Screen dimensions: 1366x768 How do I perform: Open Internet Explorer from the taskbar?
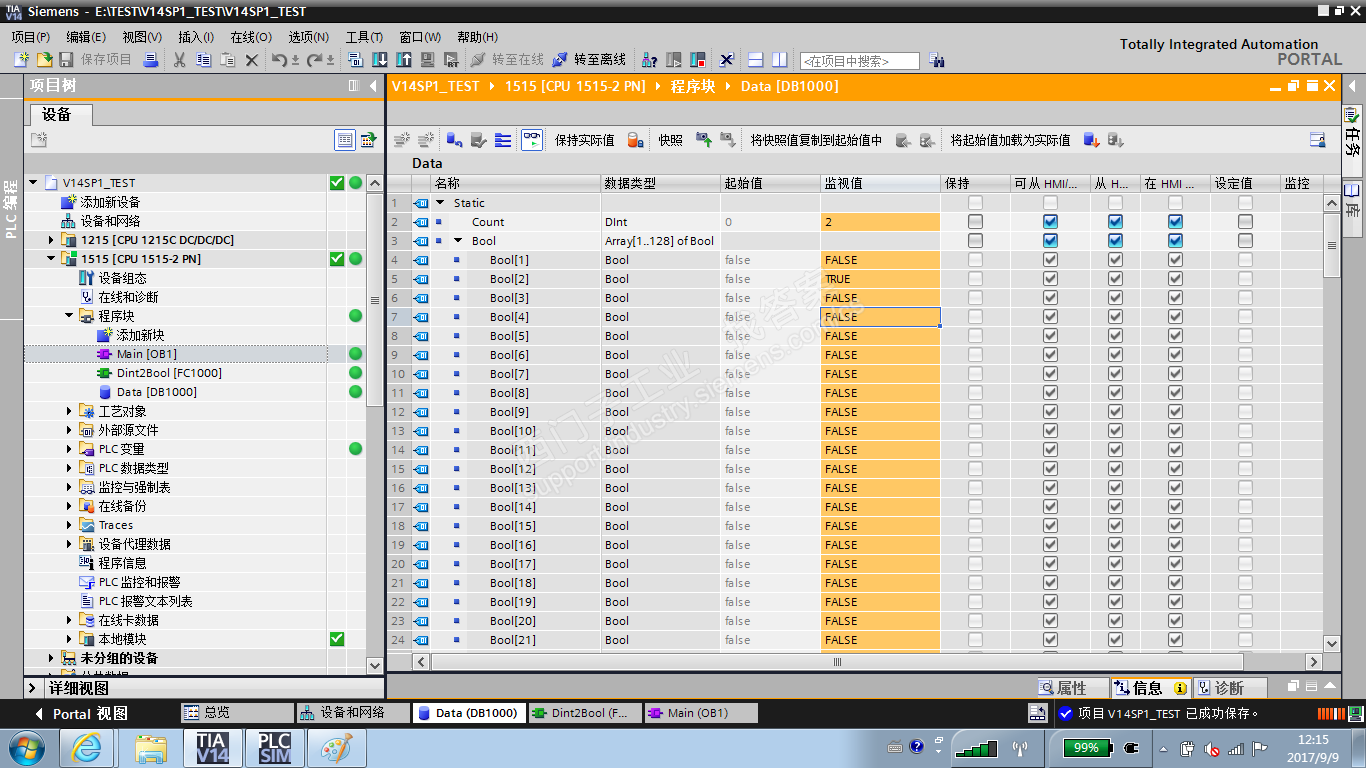[88, 747]
